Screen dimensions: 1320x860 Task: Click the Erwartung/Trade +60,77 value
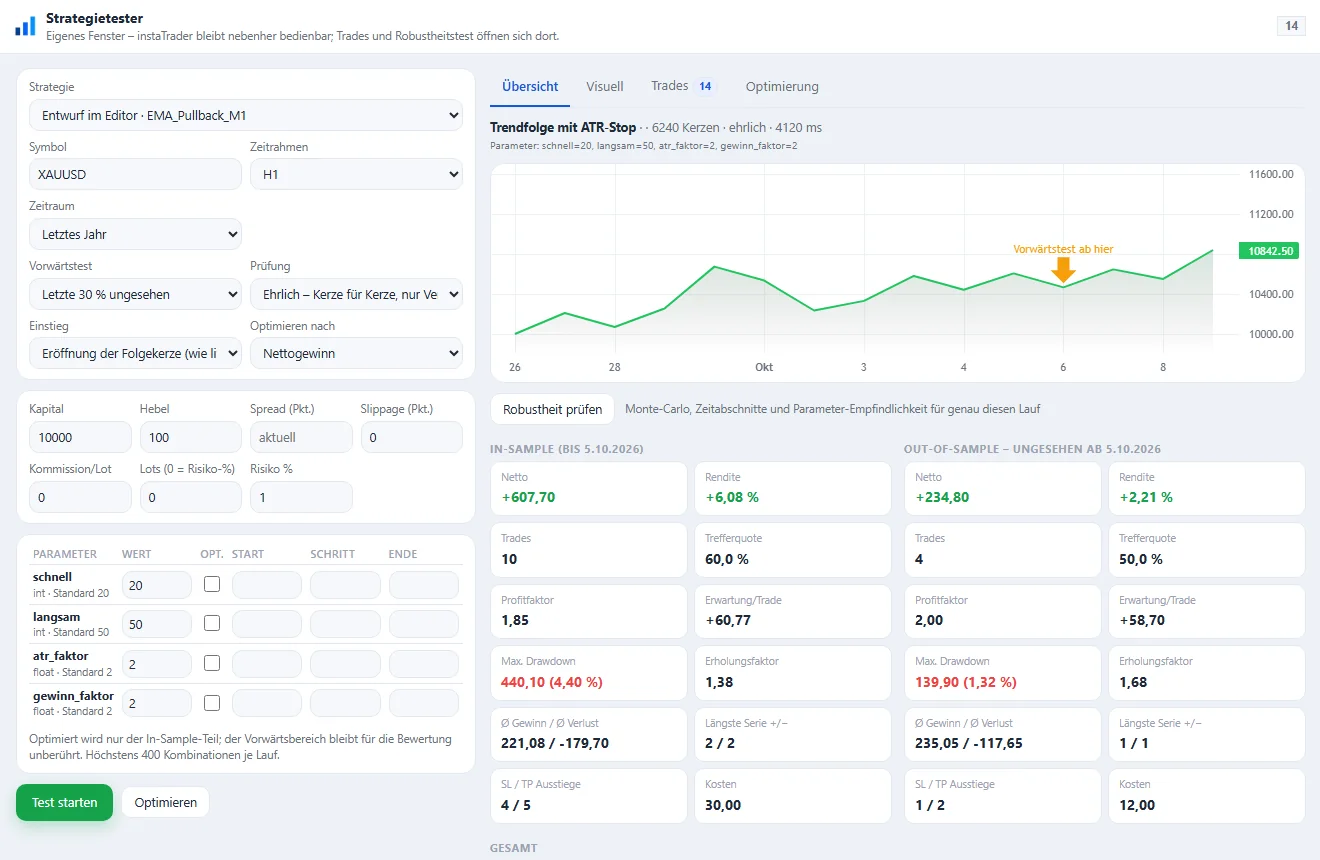point(729,620)
